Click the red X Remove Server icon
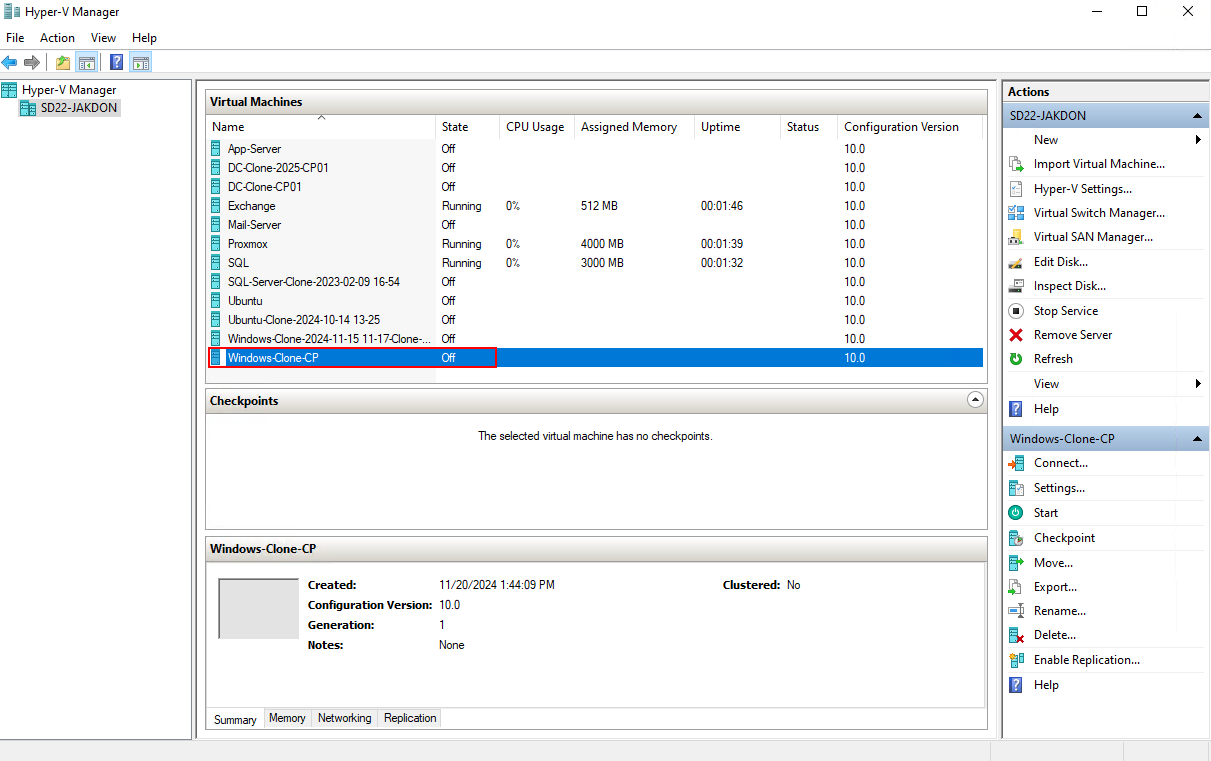Viewport: 1211px width, 761px height. 1016,335
